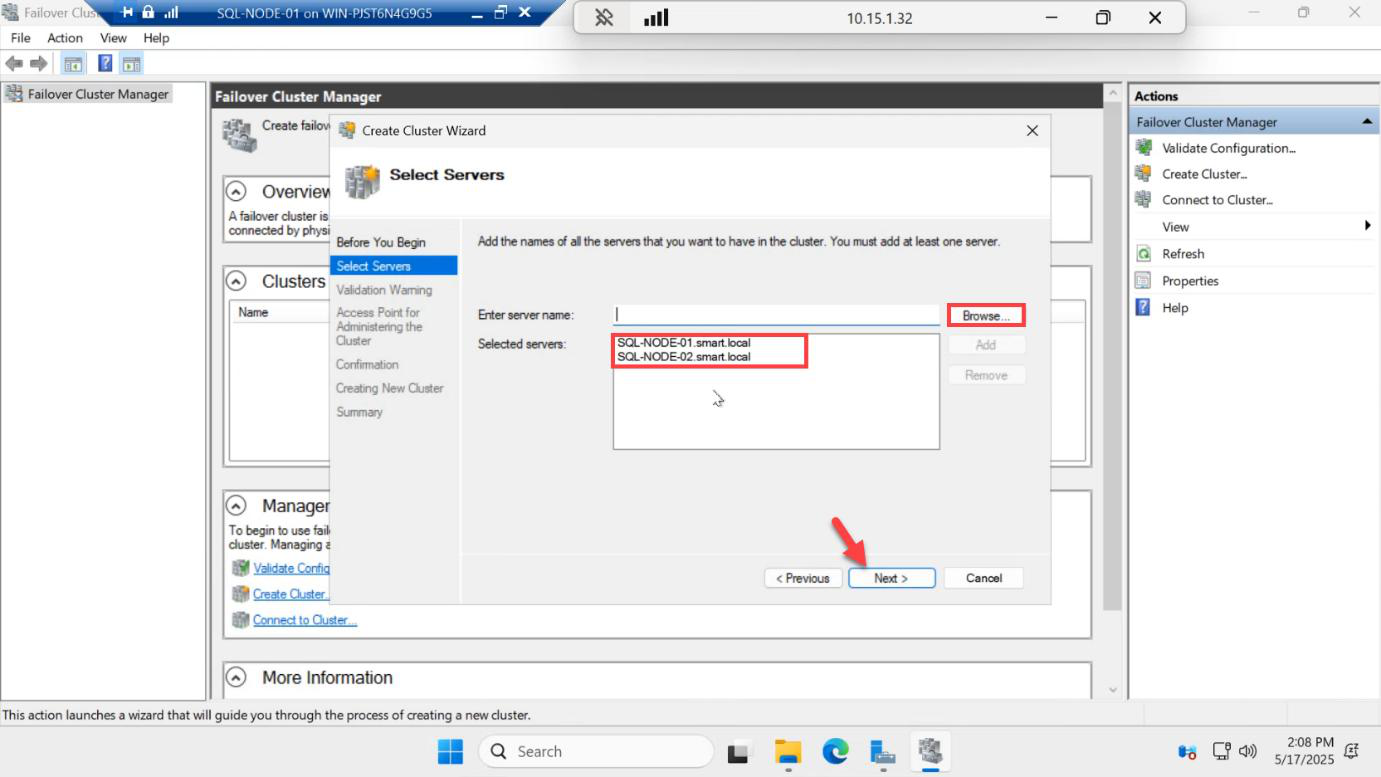Click lock icon in VM connection bar

(x=148, y=12)
